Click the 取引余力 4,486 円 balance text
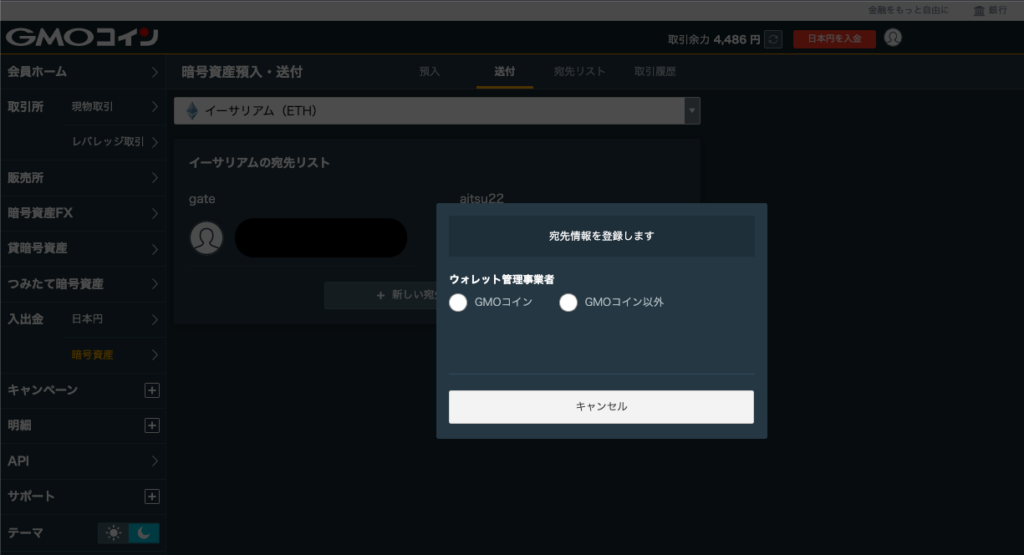Screen dimensions: 1024x555 coord(714,40)
